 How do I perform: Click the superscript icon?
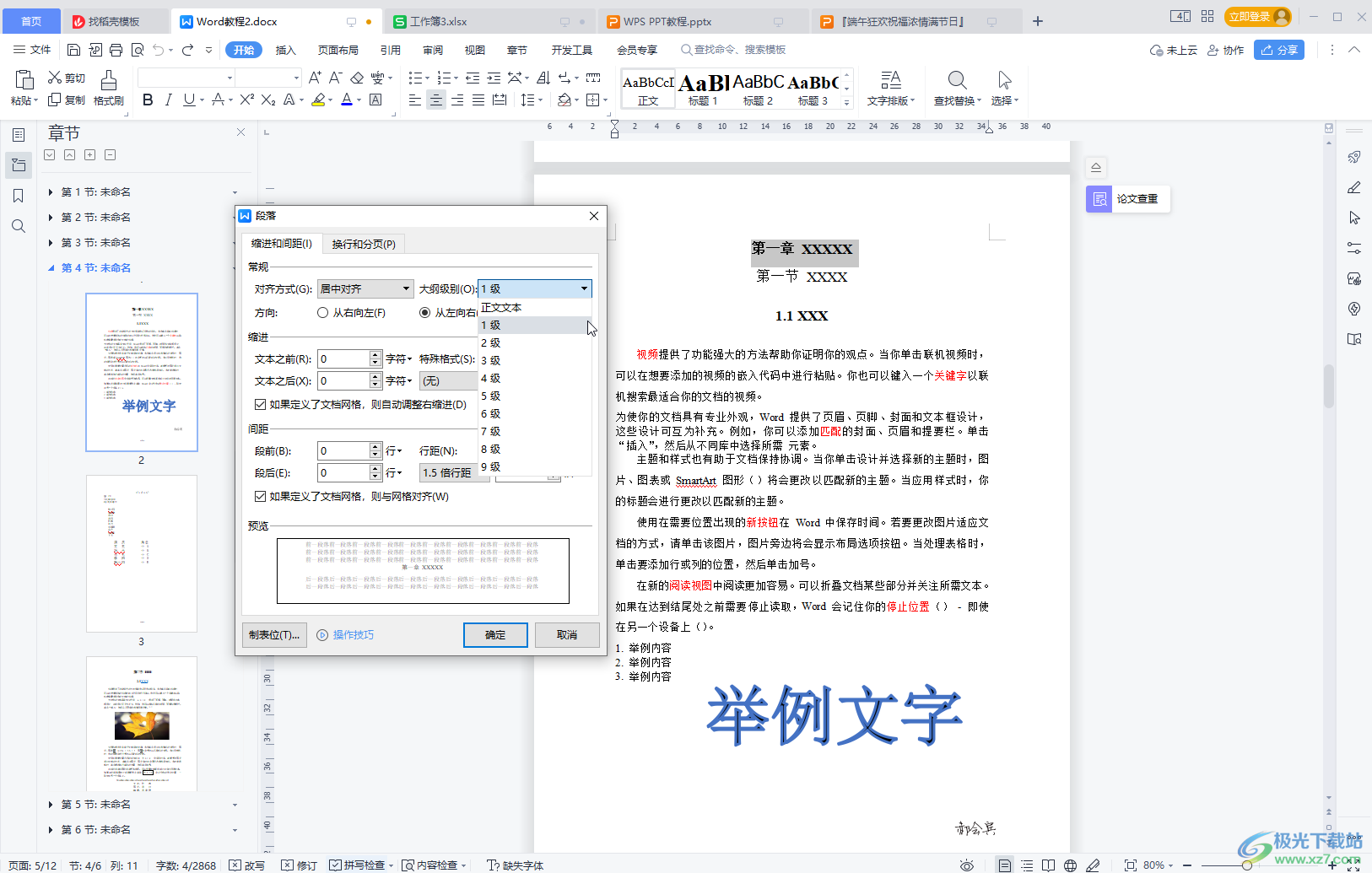pos(246,100)
